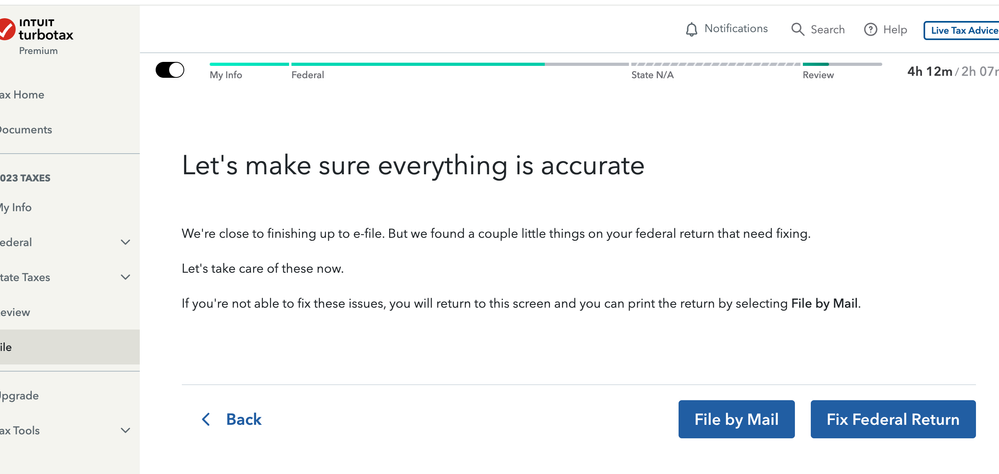Click the TurboTax checkmark logo
This screenshot has height=474, width=999.
click(x=6, y=29)
